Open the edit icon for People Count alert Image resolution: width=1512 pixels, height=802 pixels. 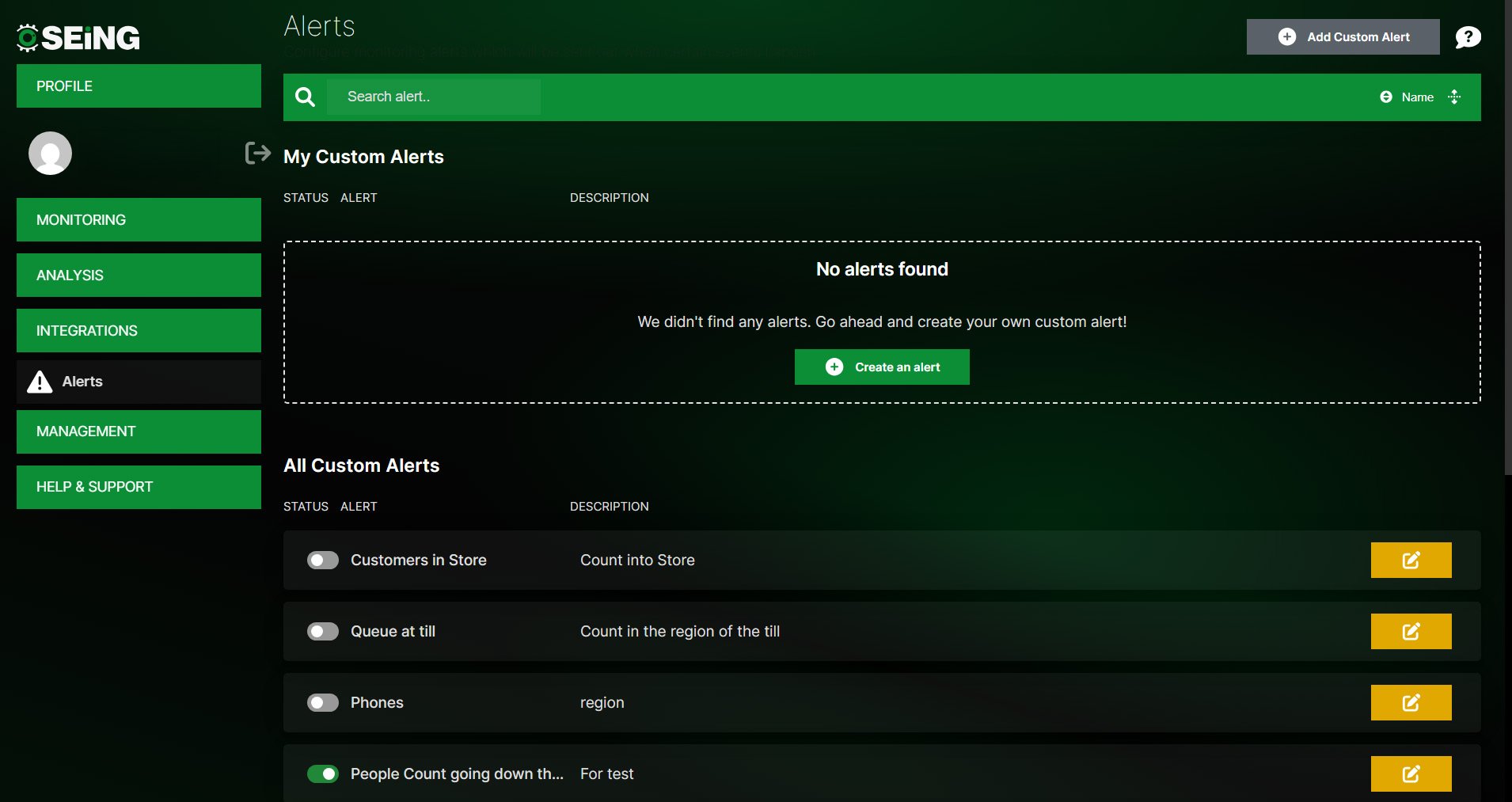click(x=1411, y=773)
